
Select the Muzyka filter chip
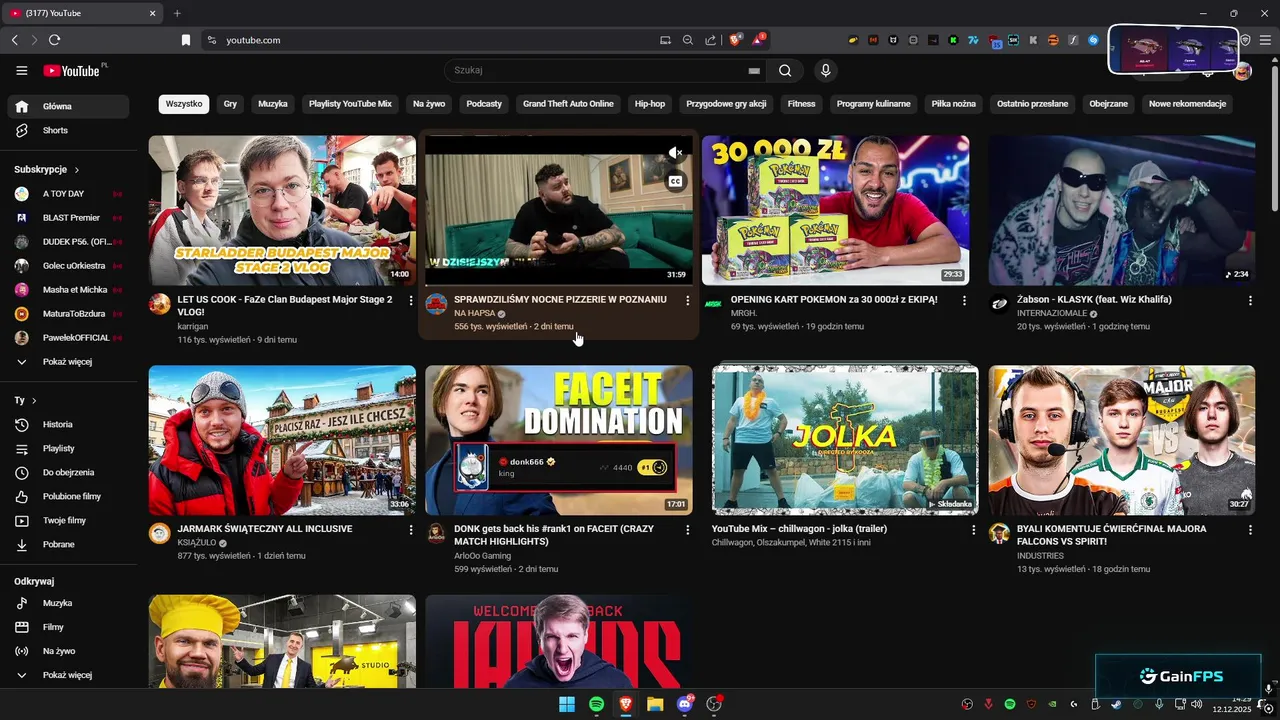[x=273, y=104]
